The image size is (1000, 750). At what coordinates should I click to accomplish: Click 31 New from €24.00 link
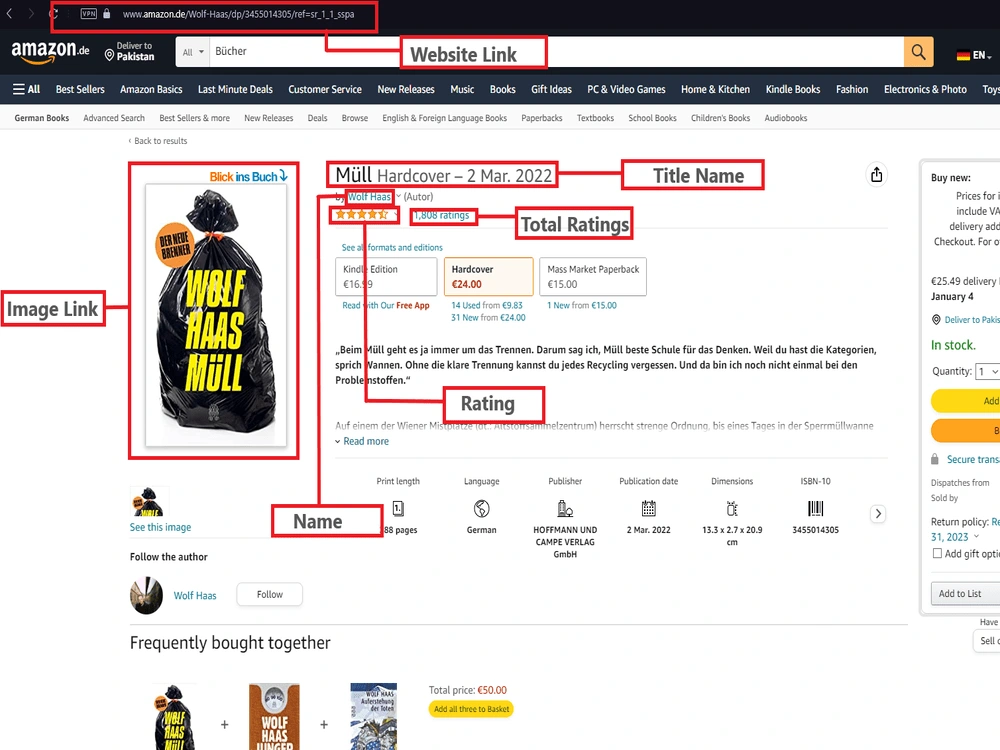coord(488,318)
